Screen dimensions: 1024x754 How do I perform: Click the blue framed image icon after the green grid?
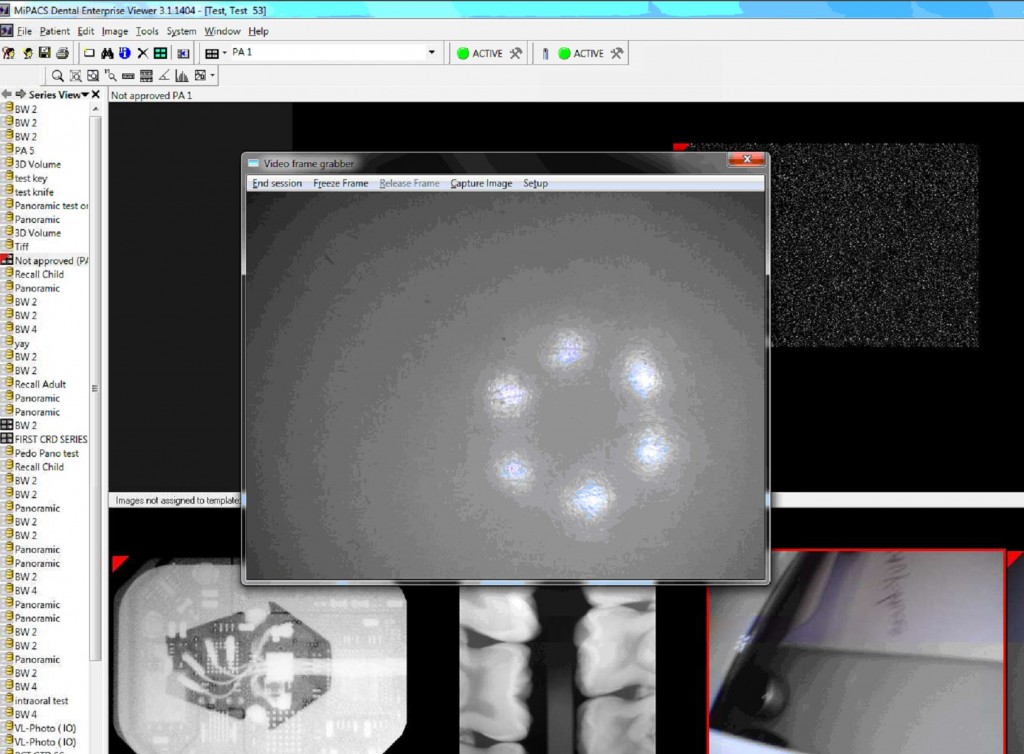[184, 54]
